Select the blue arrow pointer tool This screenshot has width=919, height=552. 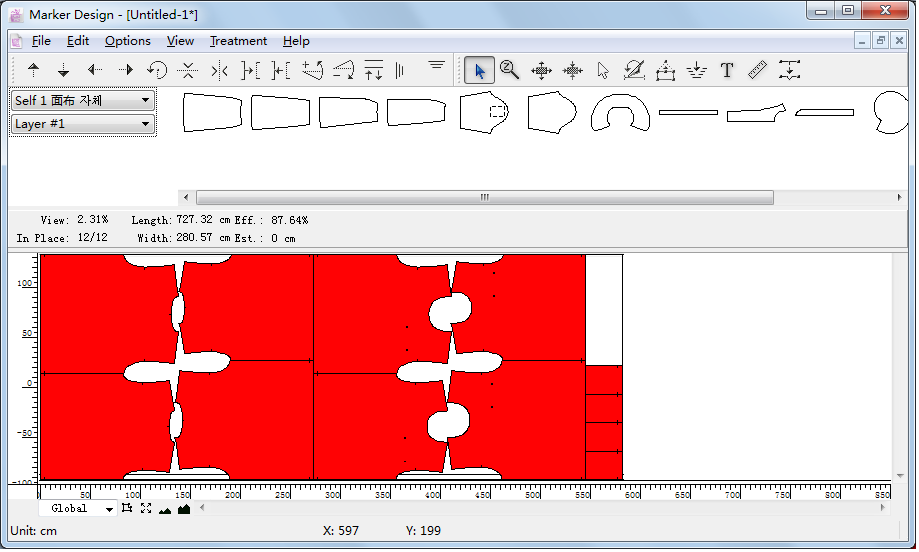(x=480, y=70)
